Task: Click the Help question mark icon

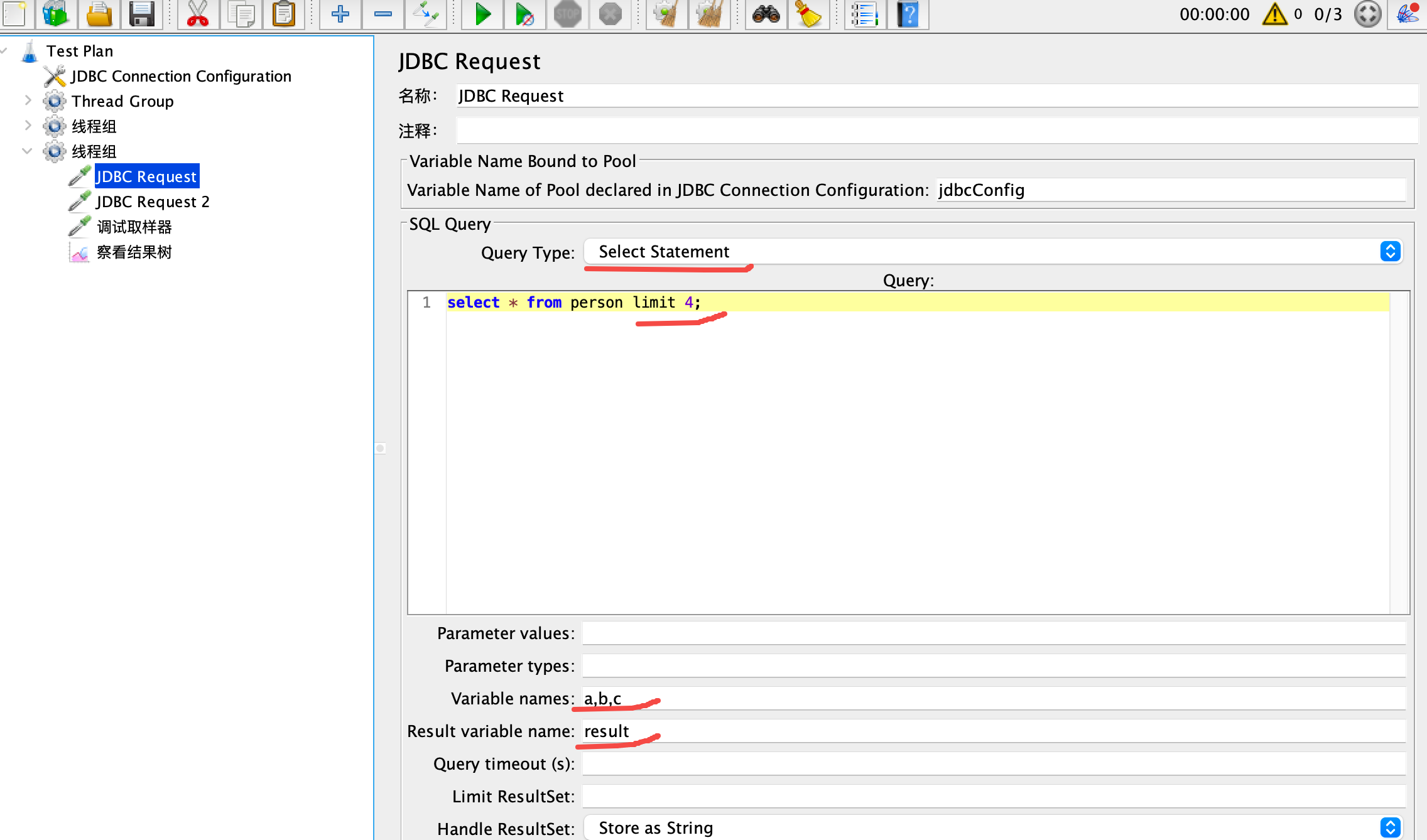Action: coord(908,14)
